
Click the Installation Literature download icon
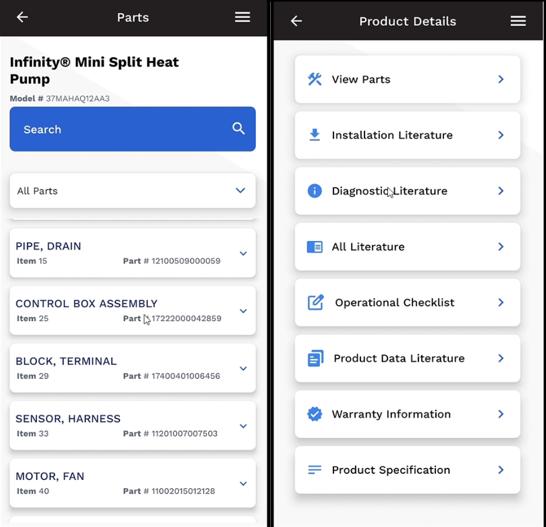(315, 135)
